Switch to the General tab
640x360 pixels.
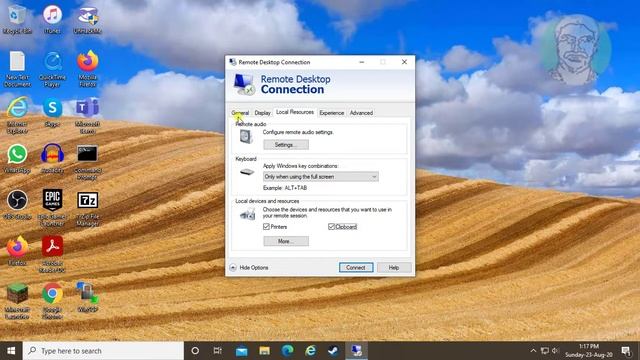[240, 113]
